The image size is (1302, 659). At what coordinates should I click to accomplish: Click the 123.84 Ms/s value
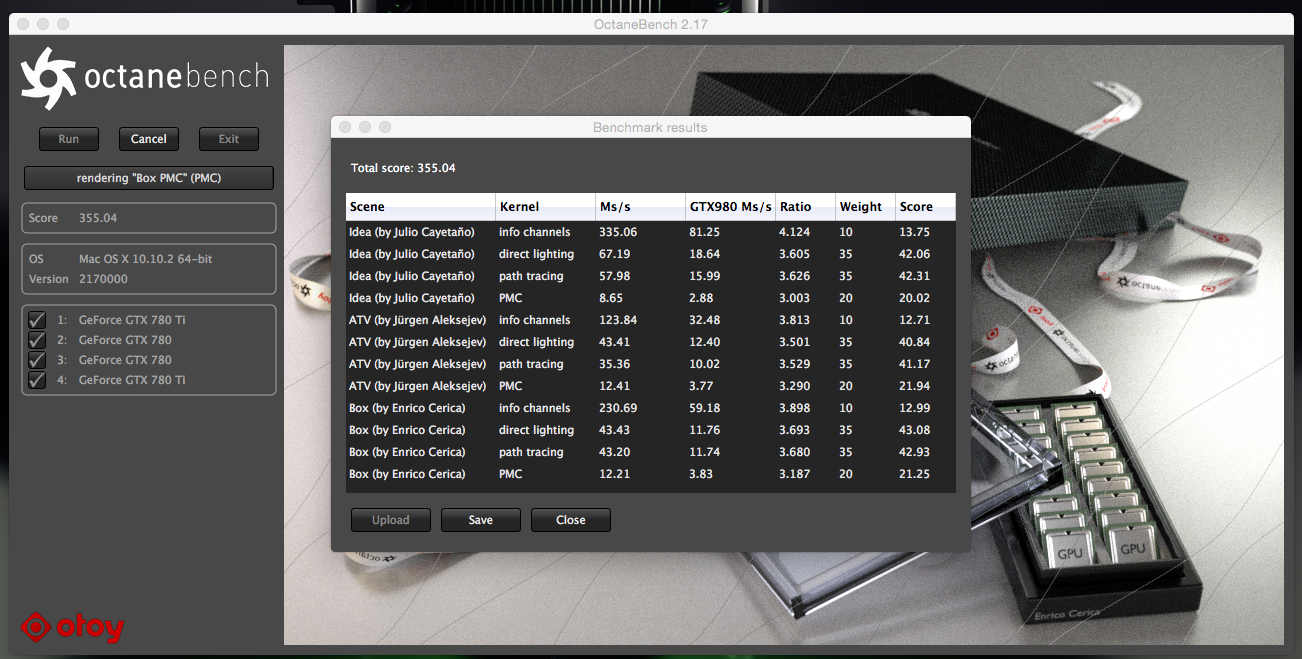(x=618, y=320)
